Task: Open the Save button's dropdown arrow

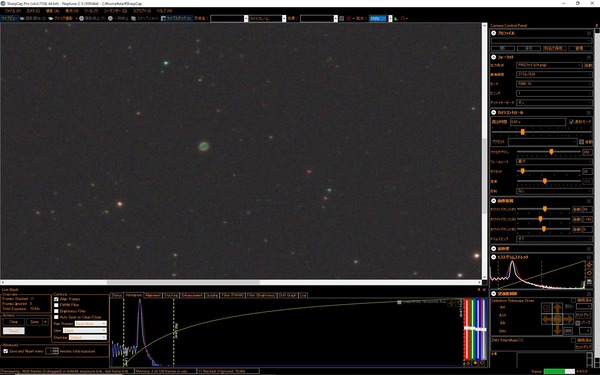Action: point(45,322)
